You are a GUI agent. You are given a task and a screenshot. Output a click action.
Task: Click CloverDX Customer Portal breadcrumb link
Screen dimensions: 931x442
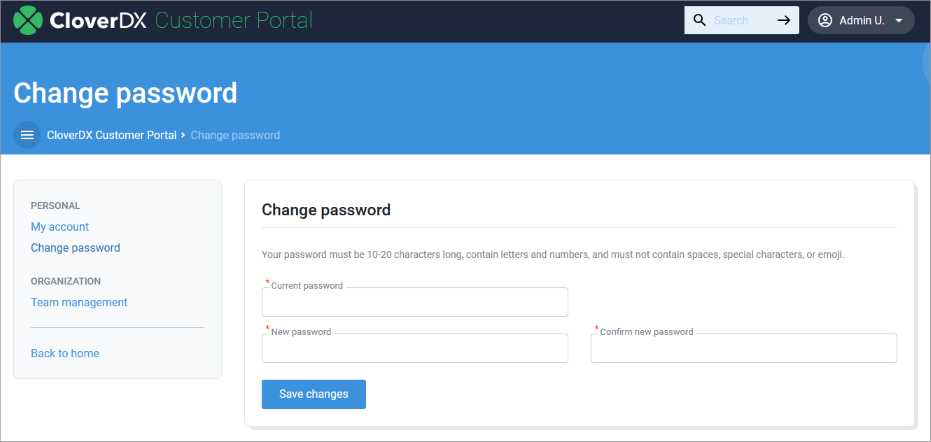point(112,135)
